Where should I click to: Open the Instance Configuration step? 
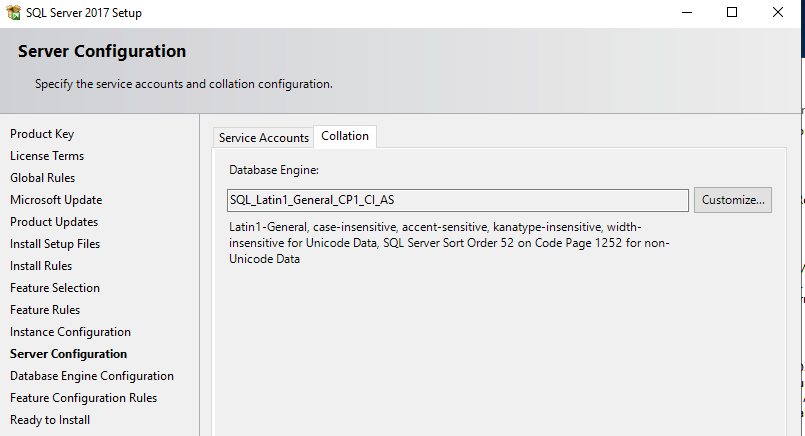[70, 332]
